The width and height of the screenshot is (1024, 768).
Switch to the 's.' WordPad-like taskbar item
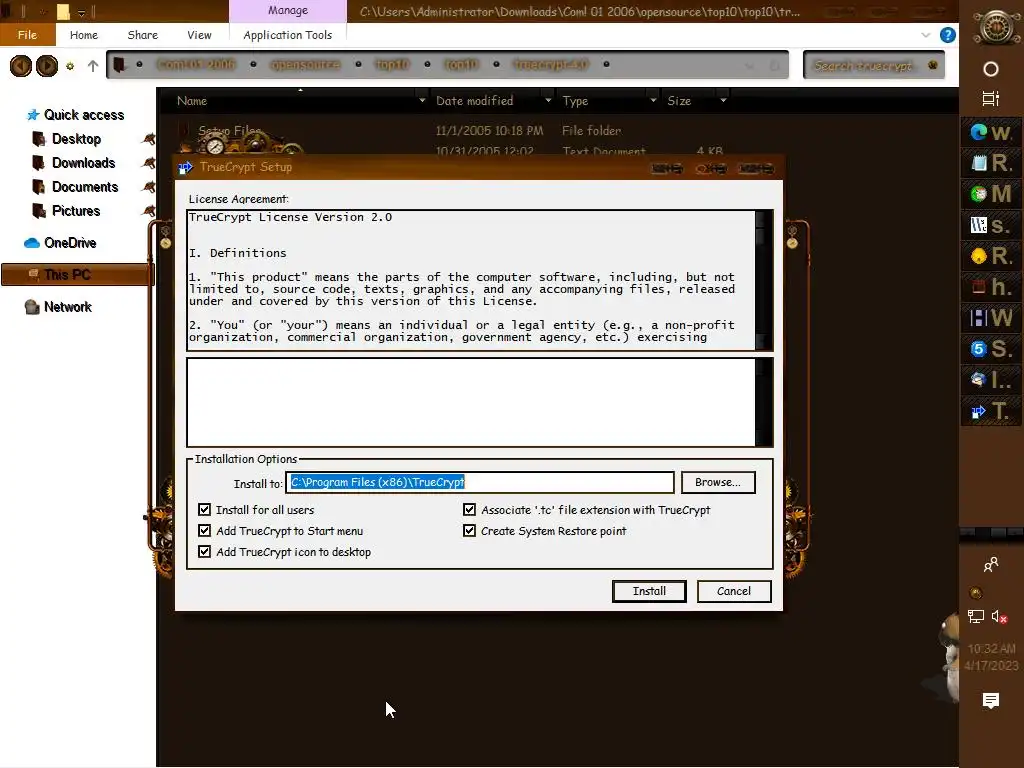[x=991, y=225]
